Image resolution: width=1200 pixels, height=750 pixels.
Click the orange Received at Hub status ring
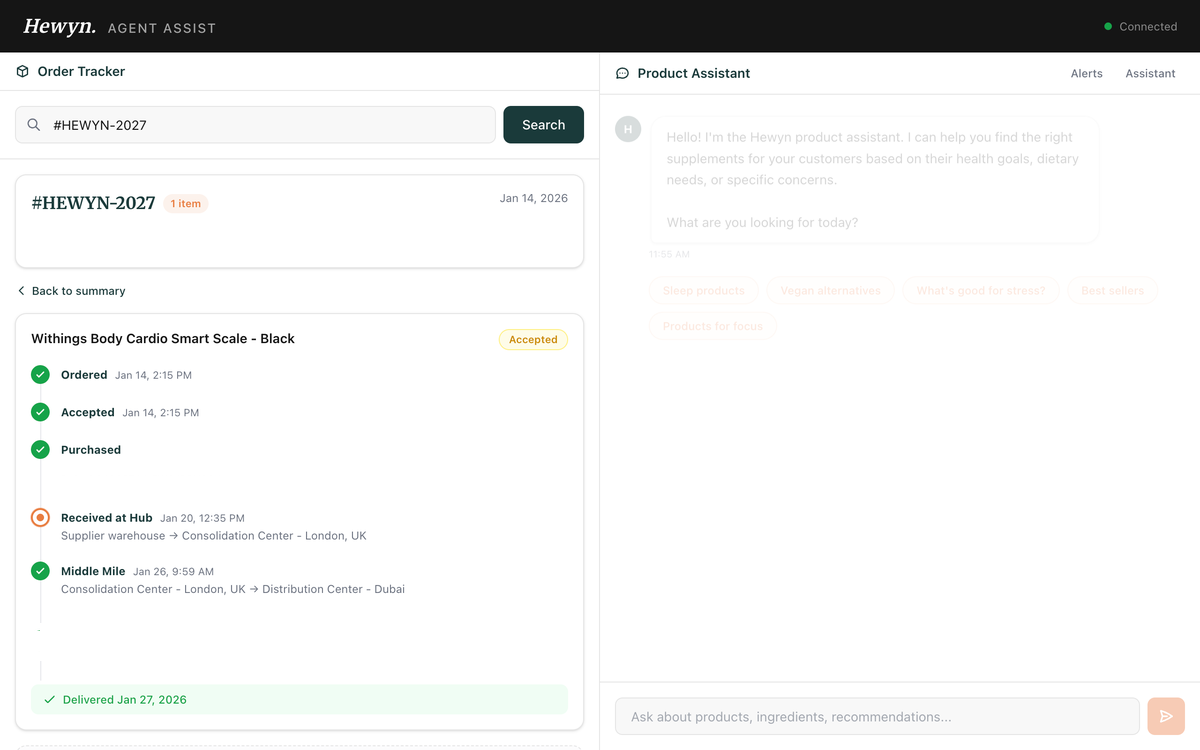(40, 517)
